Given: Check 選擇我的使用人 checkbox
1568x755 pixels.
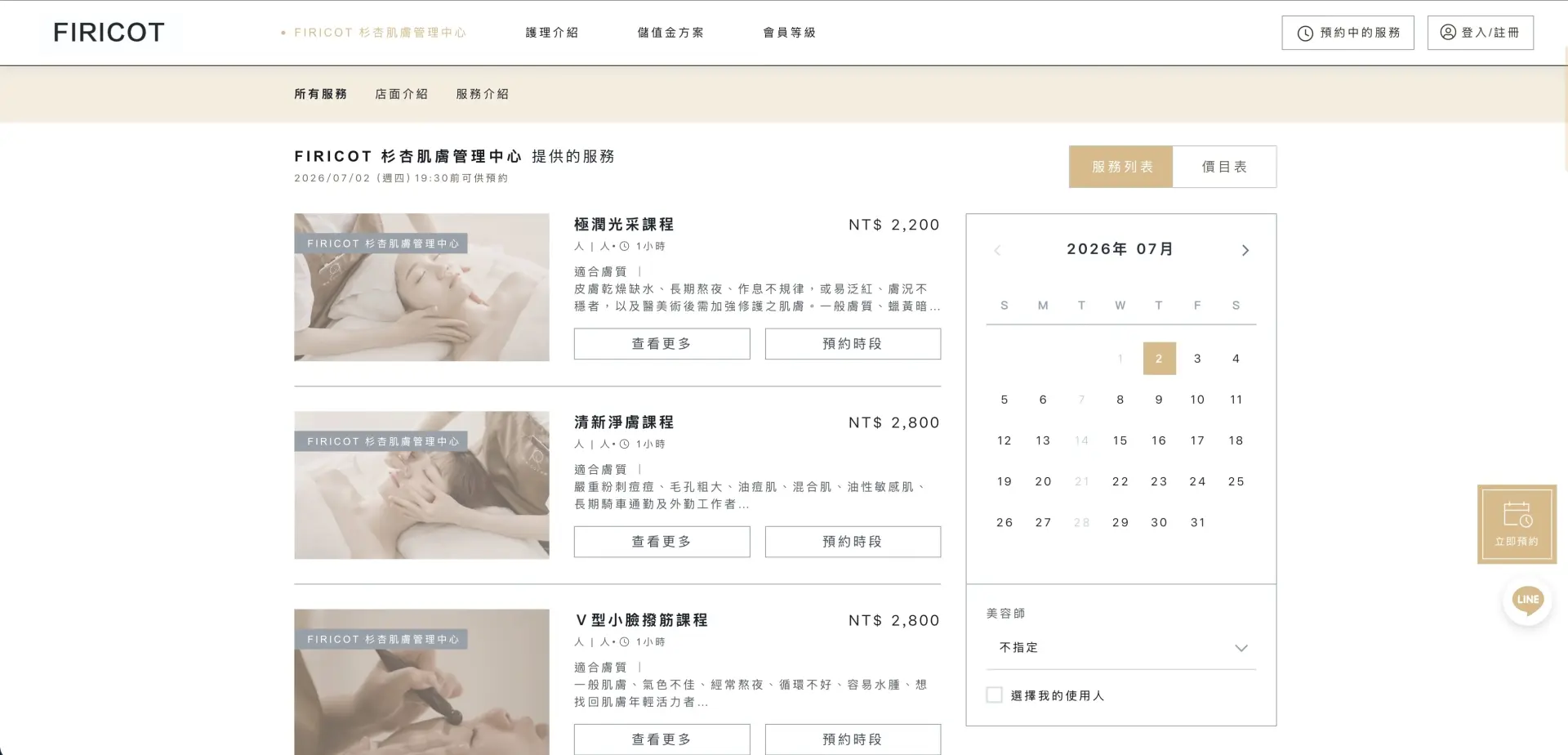Looking at the screenshot, I should [994, 695].
